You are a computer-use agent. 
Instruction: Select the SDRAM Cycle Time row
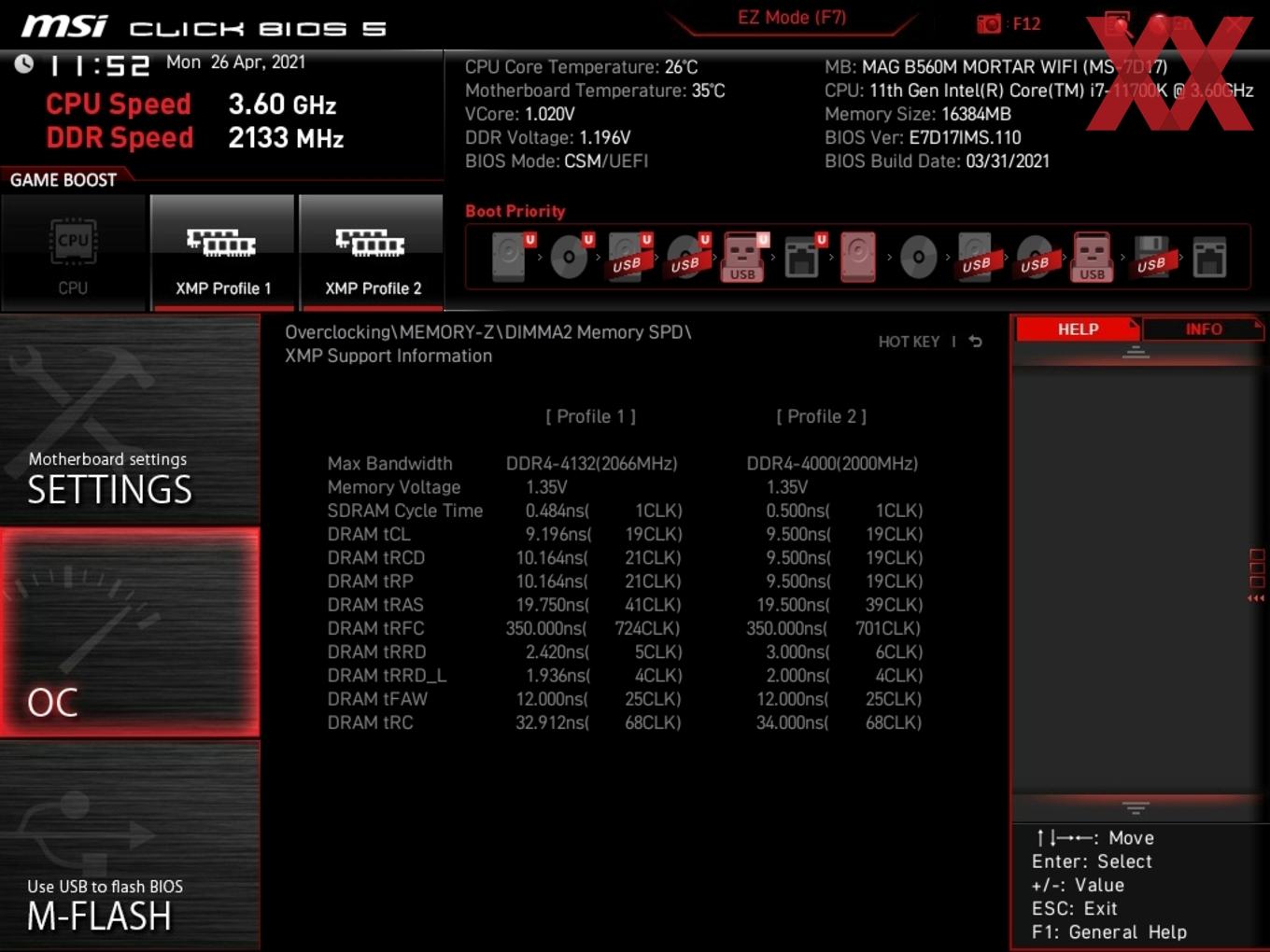coord(405,511)
